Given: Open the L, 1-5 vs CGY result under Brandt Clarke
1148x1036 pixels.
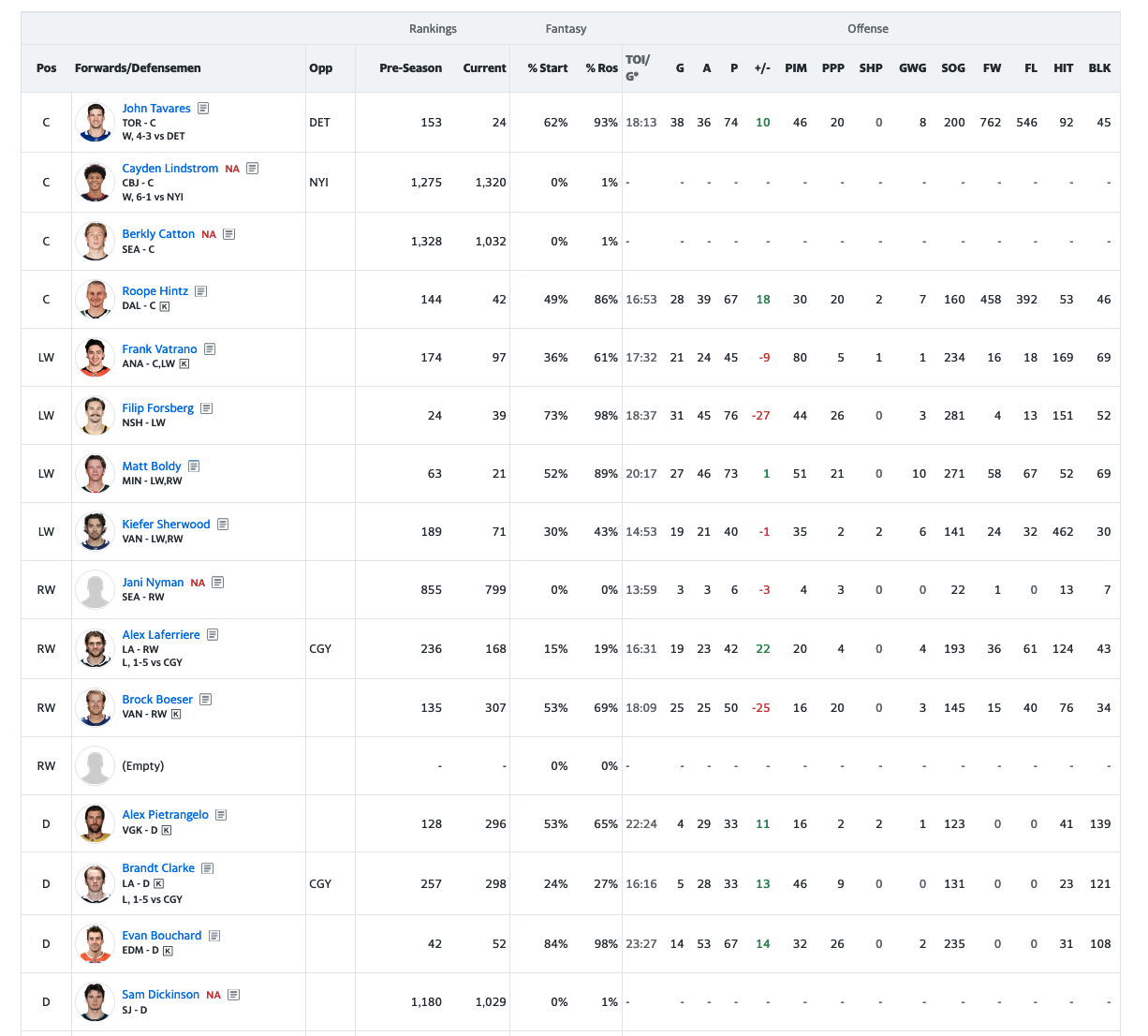Looking at the screenshot, I should [x=153, y=899].
